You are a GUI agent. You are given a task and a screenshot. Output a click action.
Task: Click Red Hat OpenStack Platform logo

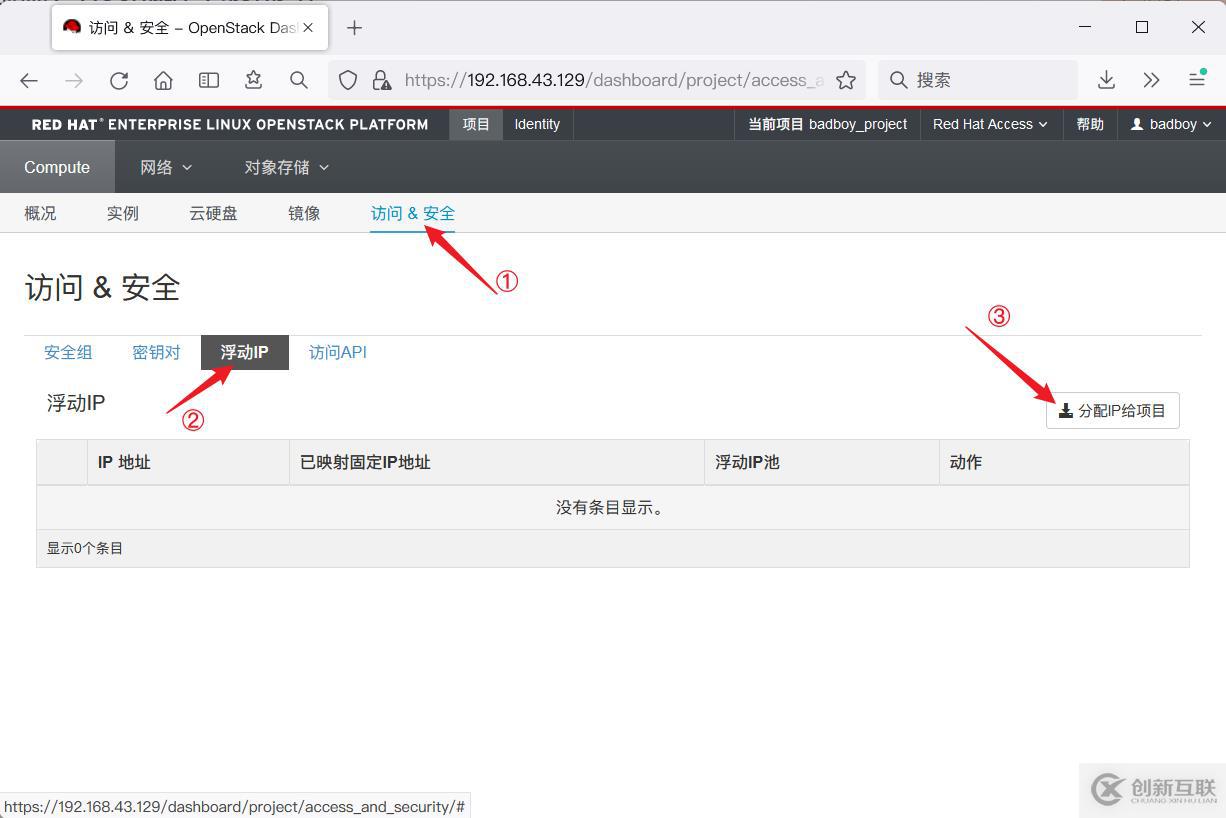tap(230, 125)
